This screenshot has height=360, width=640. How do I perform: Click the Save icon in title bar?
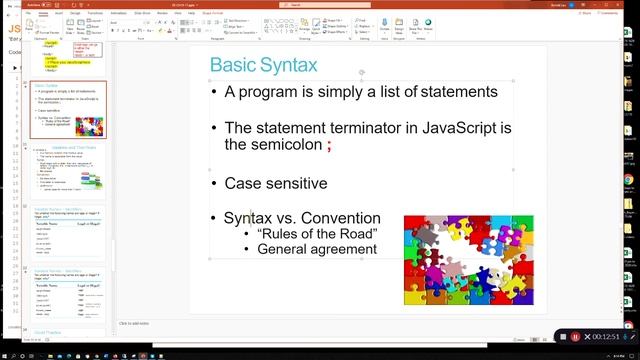pyautogui.click(x=57, y=5)
